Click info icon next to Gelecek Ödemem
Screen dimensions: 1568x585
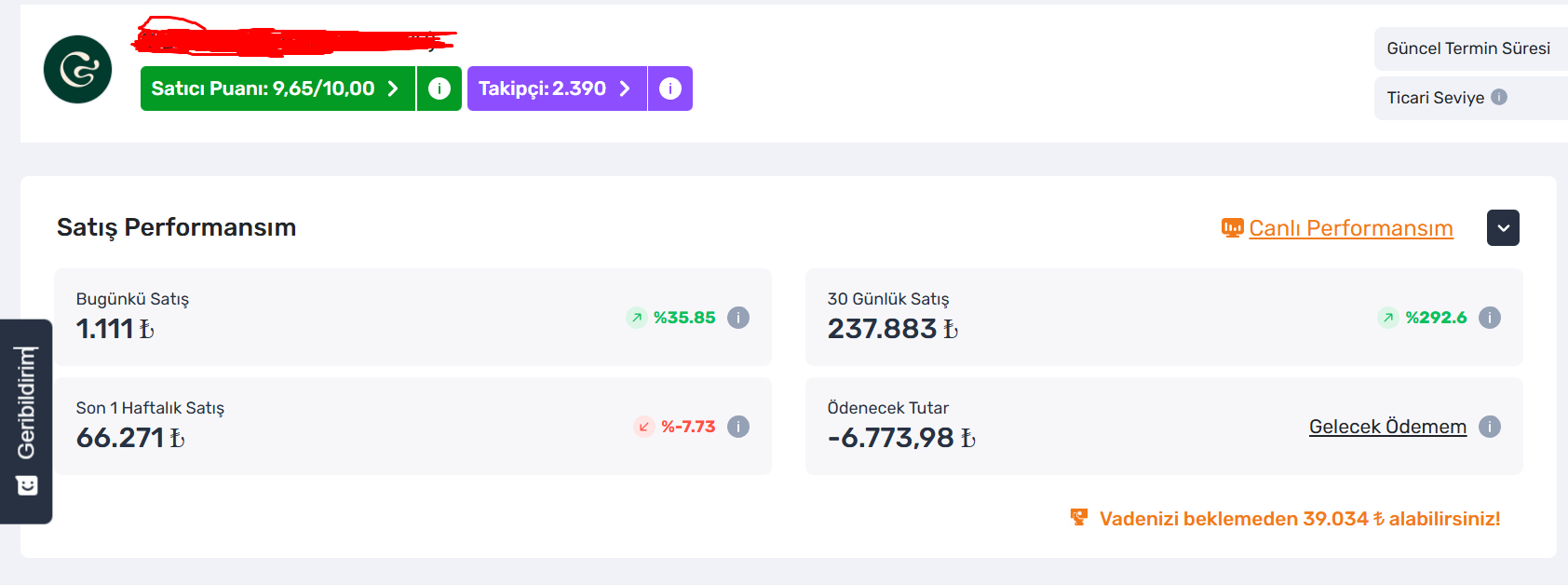pos(1490,427)
